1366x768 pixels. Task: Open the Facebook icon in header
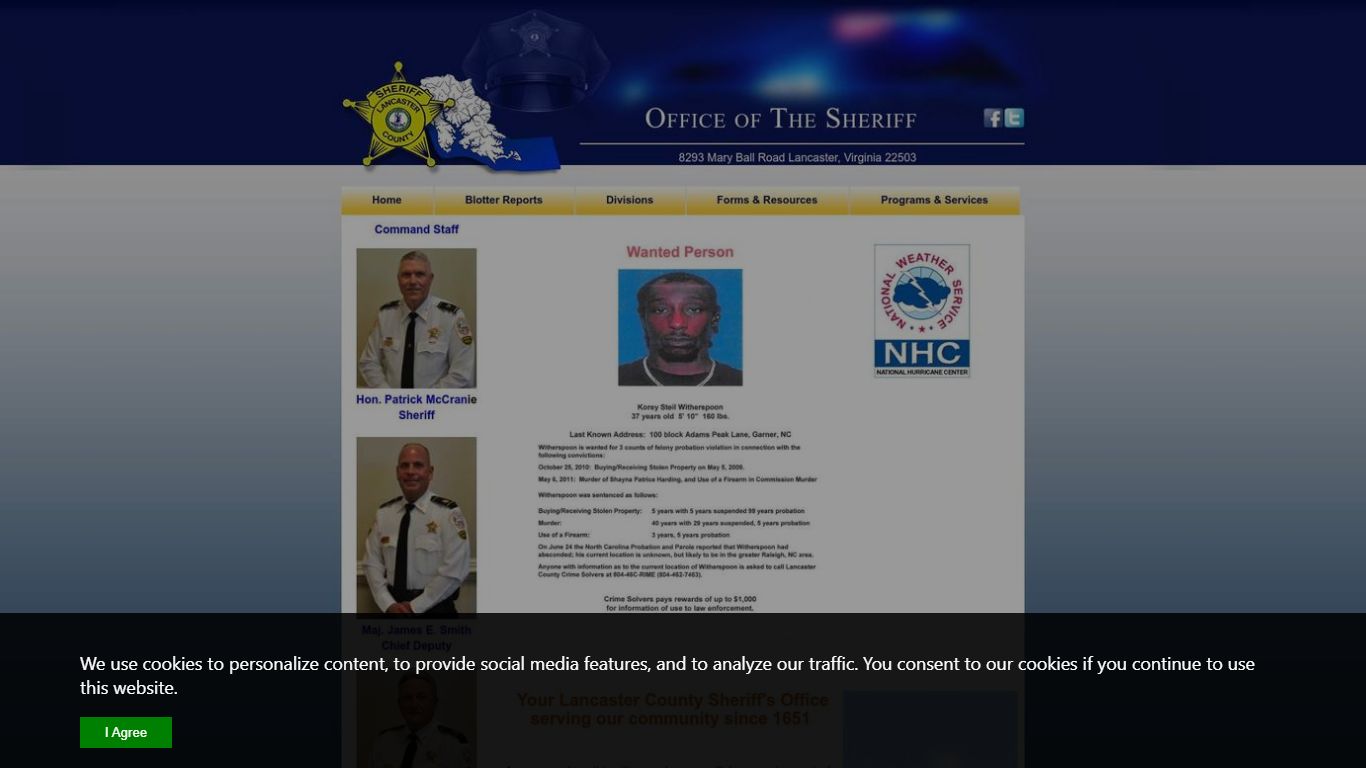tap(992, 118)
